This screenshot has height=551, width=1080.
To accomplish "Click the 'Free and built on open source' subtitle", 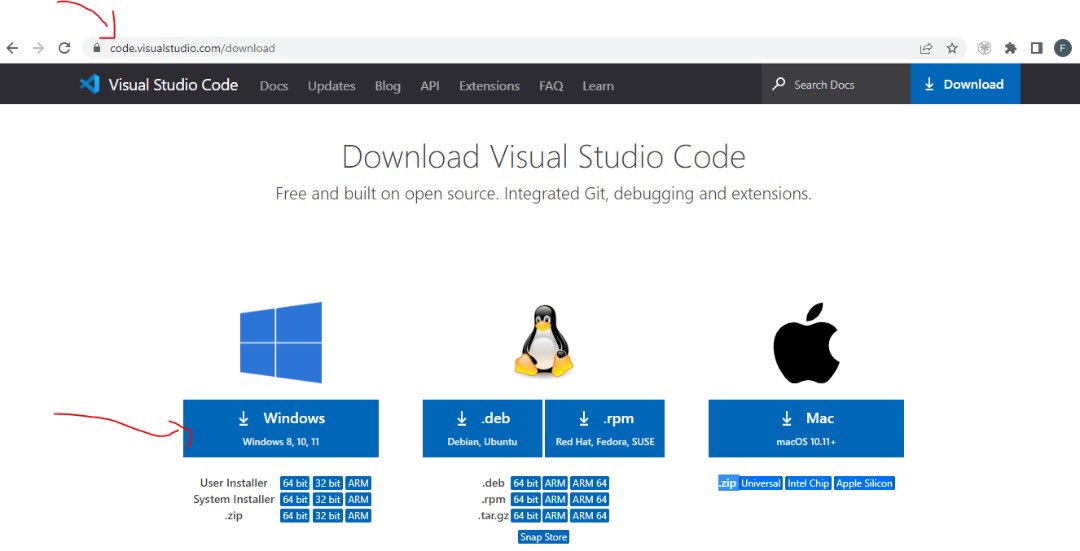I will pyautogui.click(x=543, y=194).
